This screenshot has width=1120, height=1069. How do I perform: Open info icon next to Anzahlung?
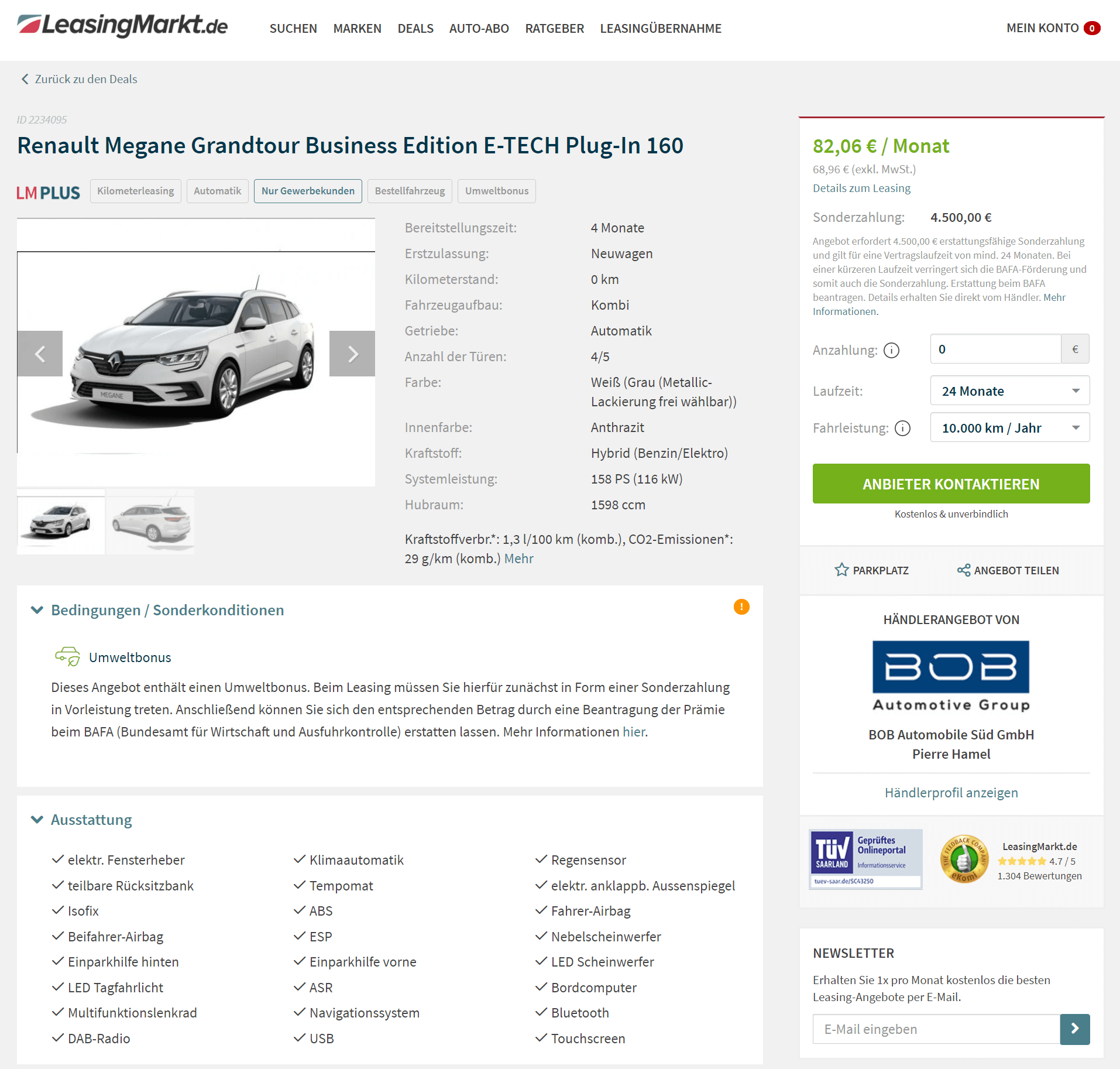(x=891, y=350)
